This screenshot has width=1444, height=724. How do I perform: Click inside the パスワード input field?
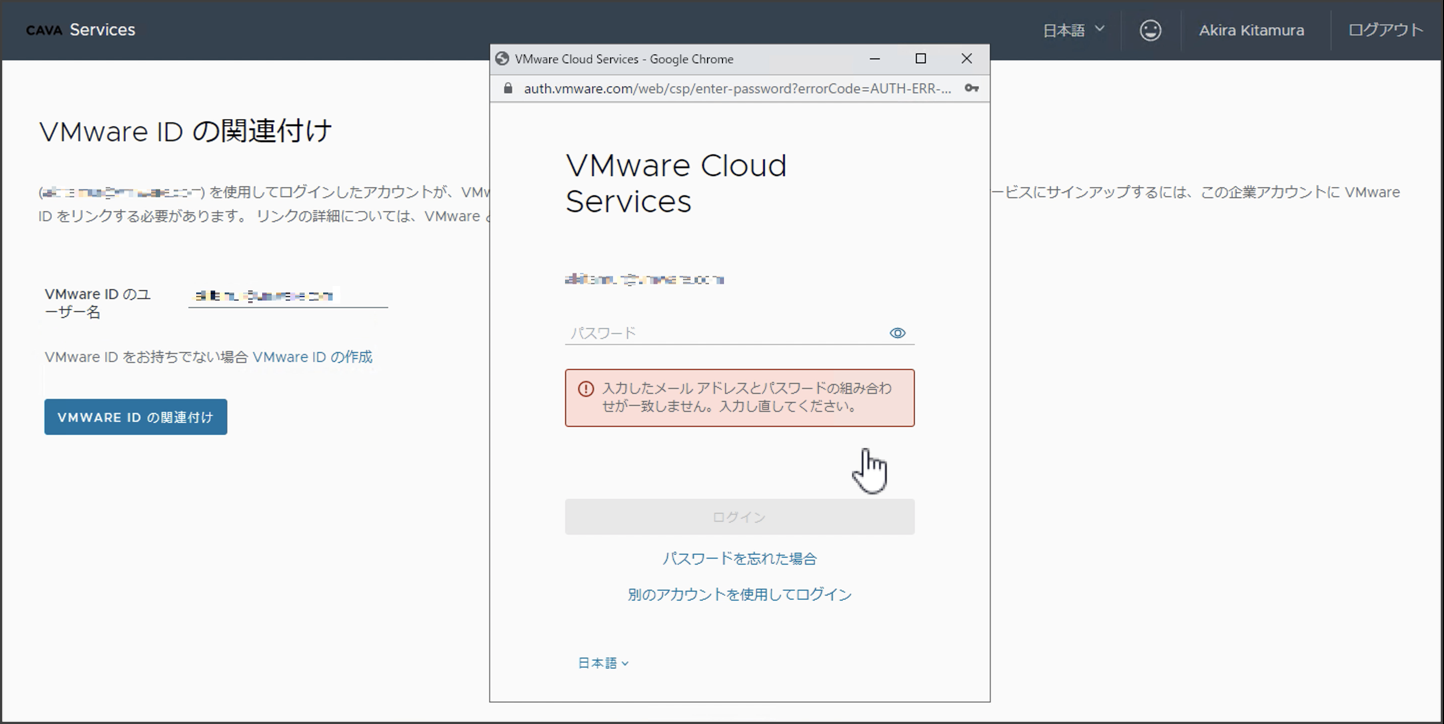(x=720, y=331)
